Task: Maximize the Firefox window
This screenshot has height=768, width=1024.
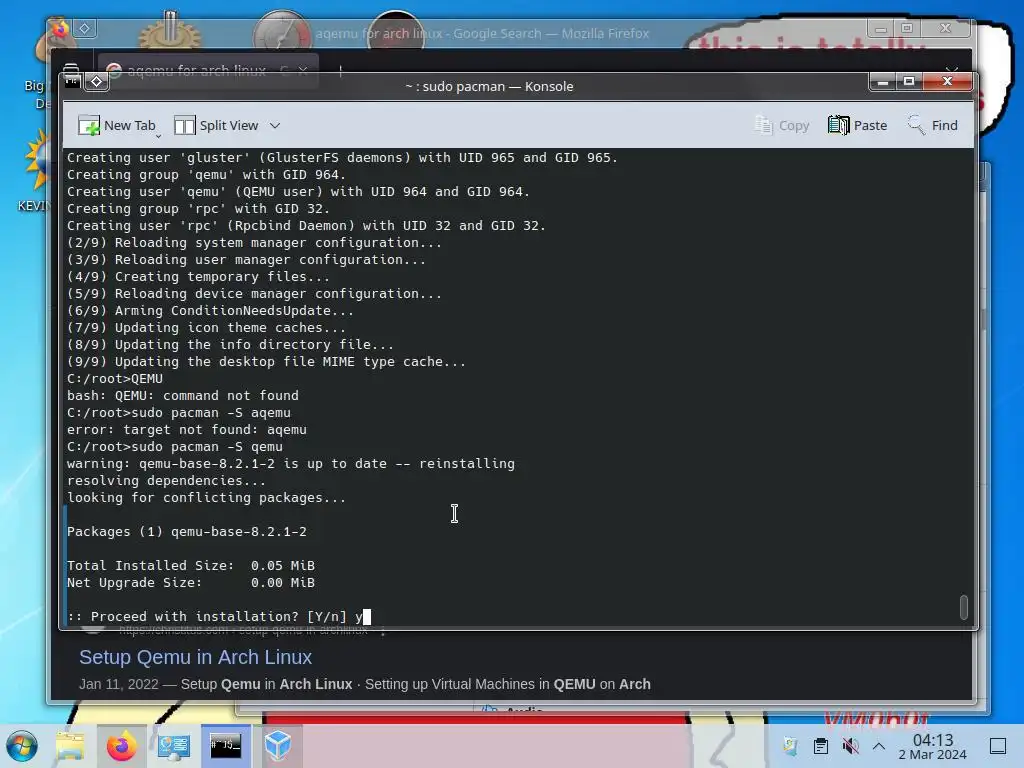Action: pyautogui.click(x=906, y=28)
